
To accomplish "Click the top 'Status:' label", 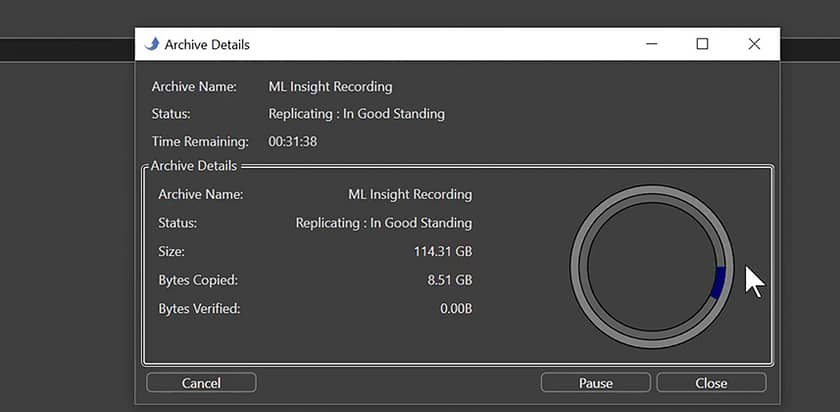I will coord(171,114).
